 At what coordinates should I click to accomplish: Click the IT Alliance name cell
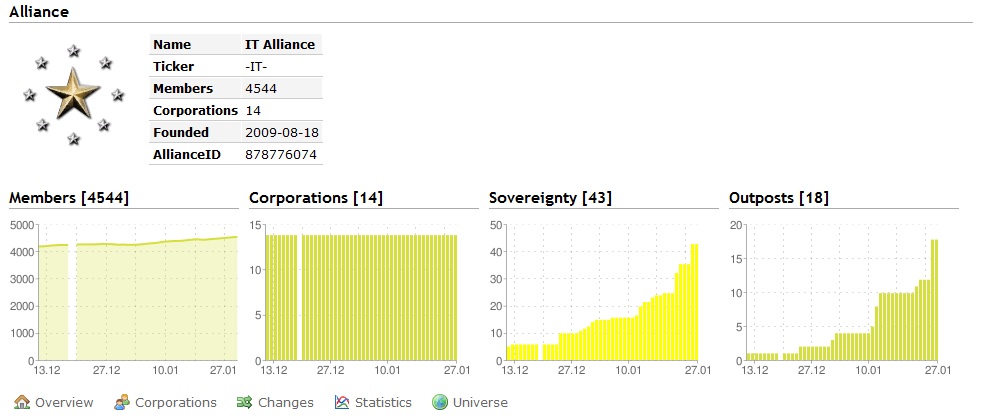point(280,45)
